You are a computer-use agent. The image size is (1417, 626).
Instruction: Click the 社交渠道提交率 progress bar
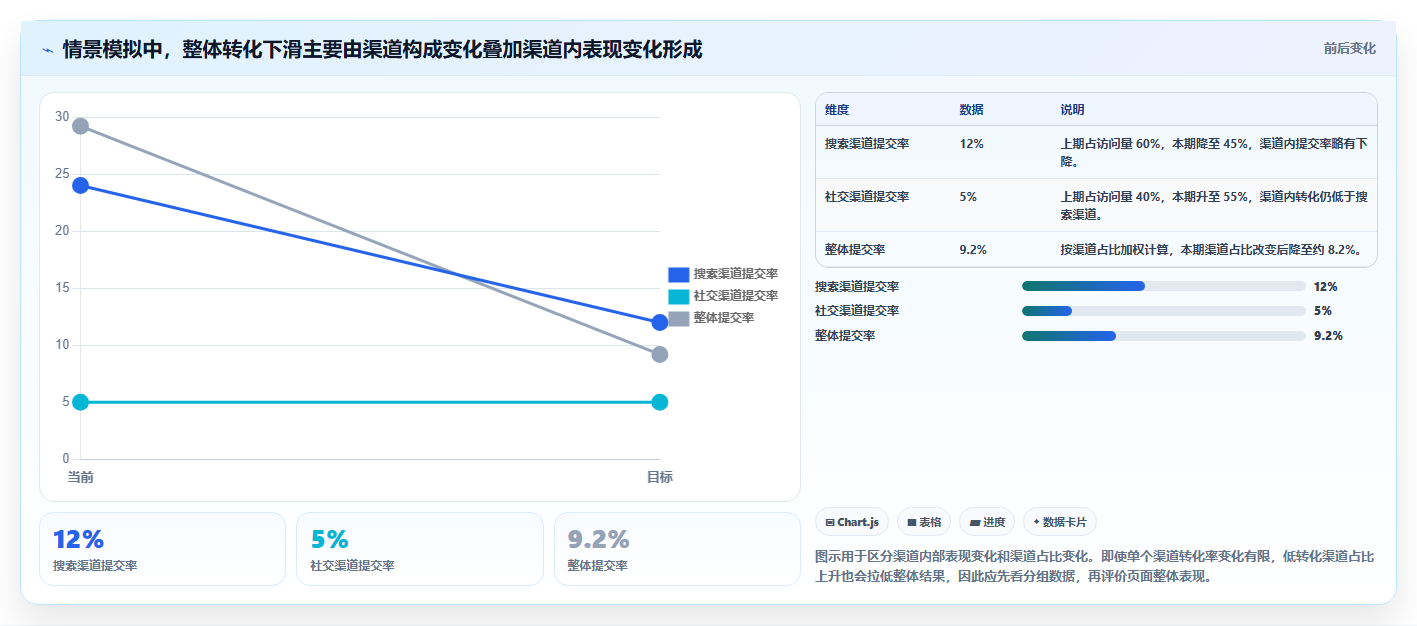(1164, 311)
